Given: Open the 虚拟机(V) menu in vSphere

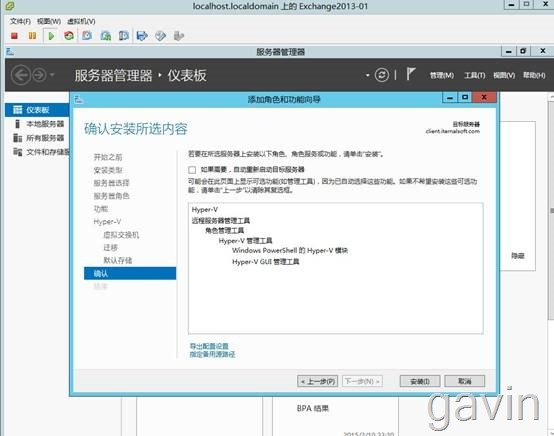Looking at the screenshot, I should (81, 21).
